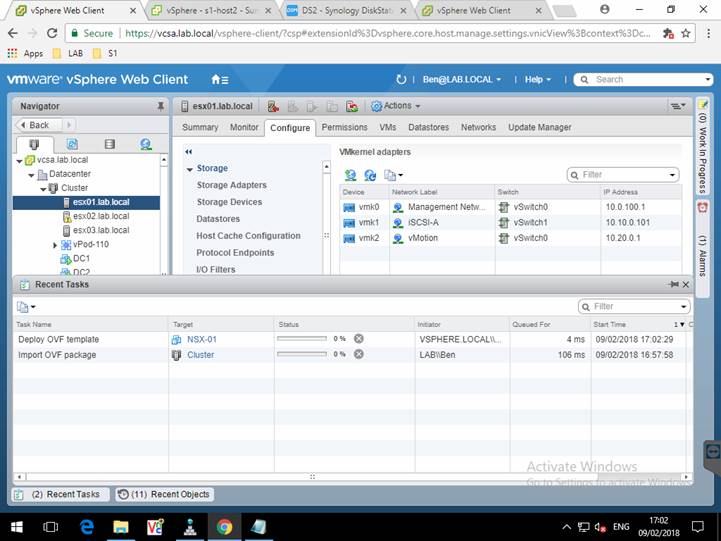
Task: Go Back in the Navigator
Action: coord(39,125)
